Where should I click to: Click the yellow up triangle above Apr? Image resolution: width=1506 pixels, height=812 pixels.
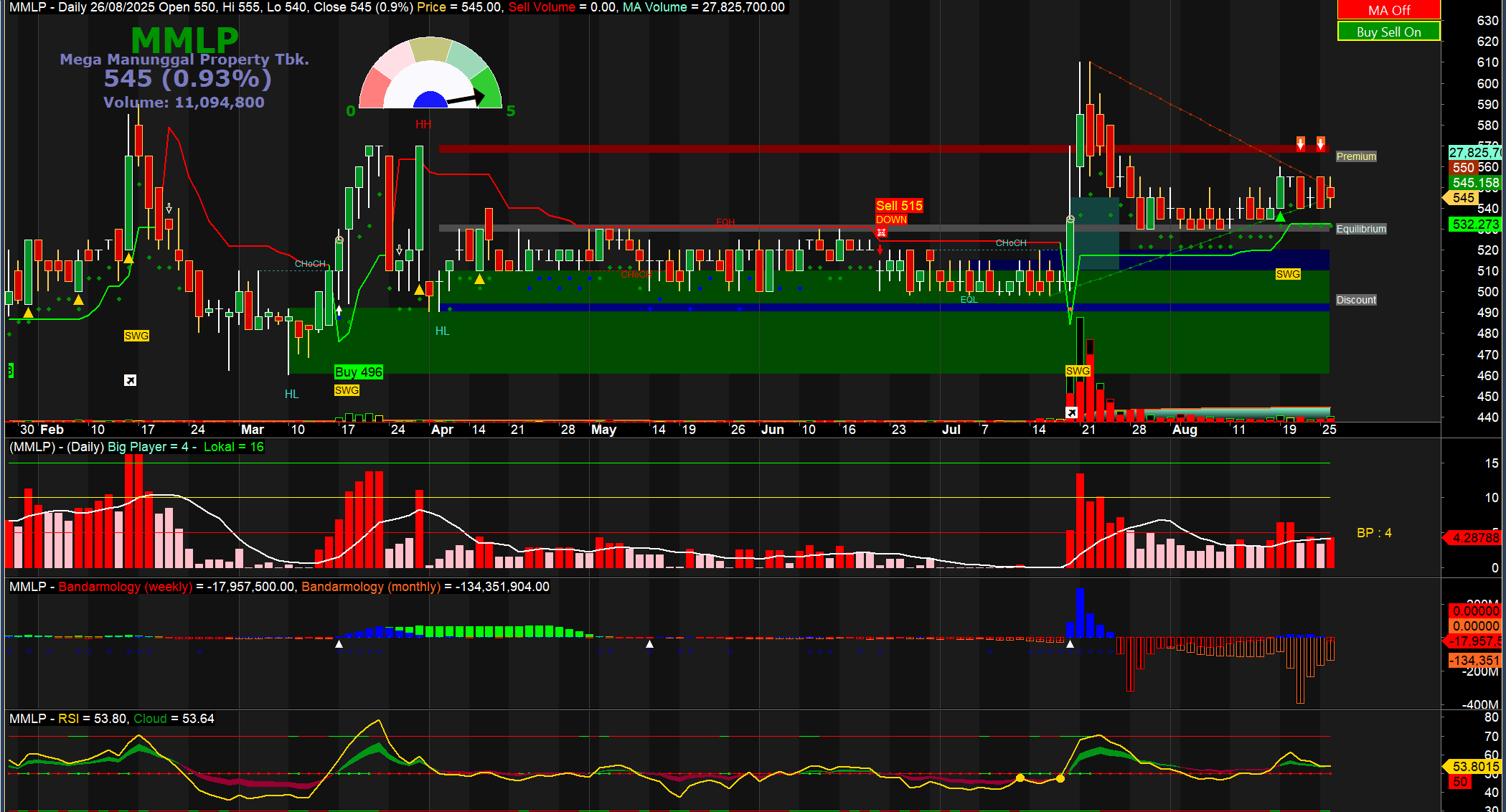pyautogui.click(x=419, y=290)
